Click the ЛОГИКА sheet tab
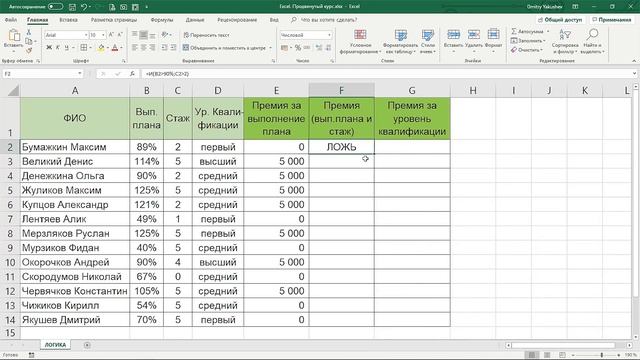 56,345
